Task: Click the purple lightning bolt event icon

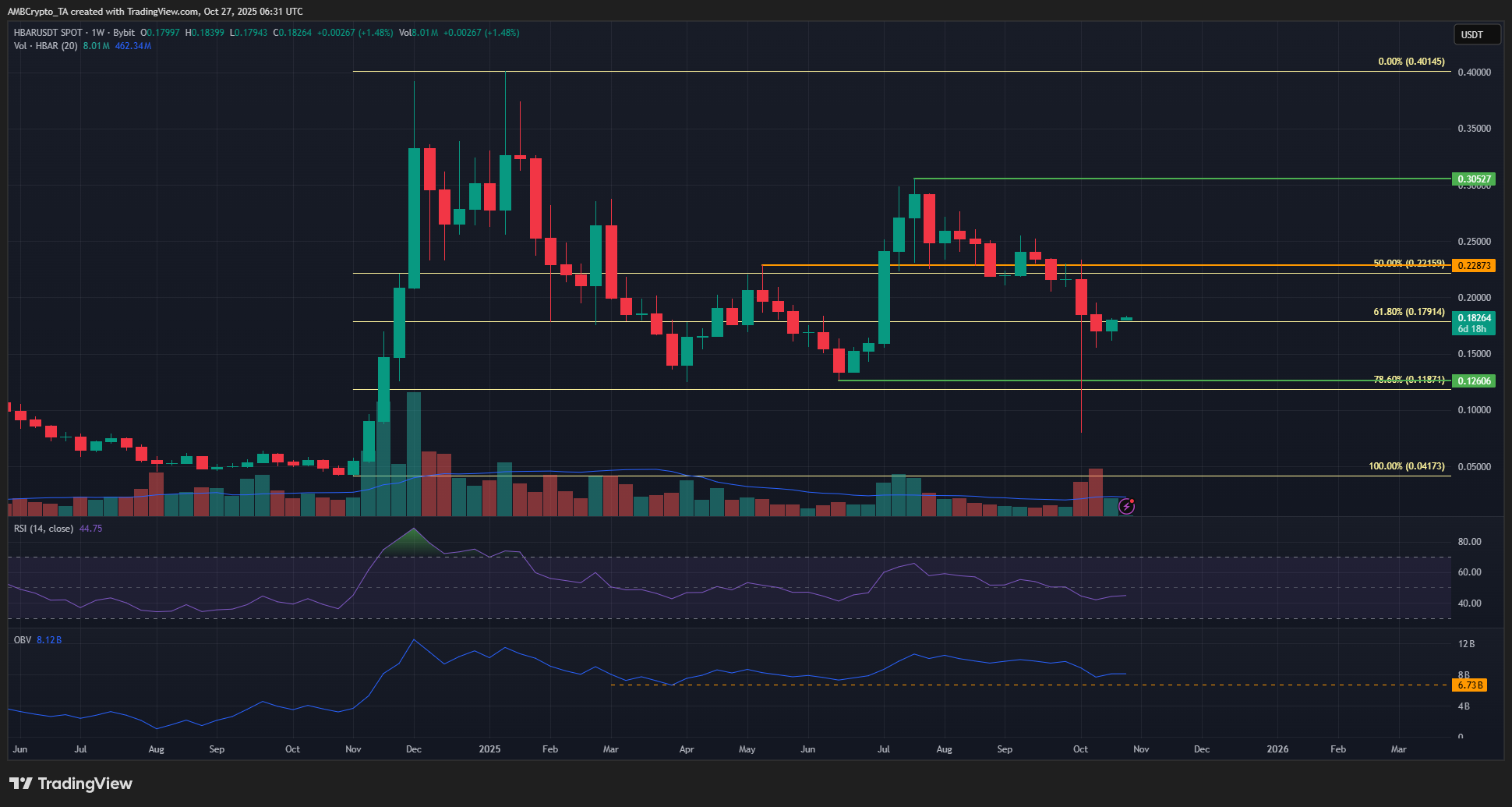Action: [1126, 507]
